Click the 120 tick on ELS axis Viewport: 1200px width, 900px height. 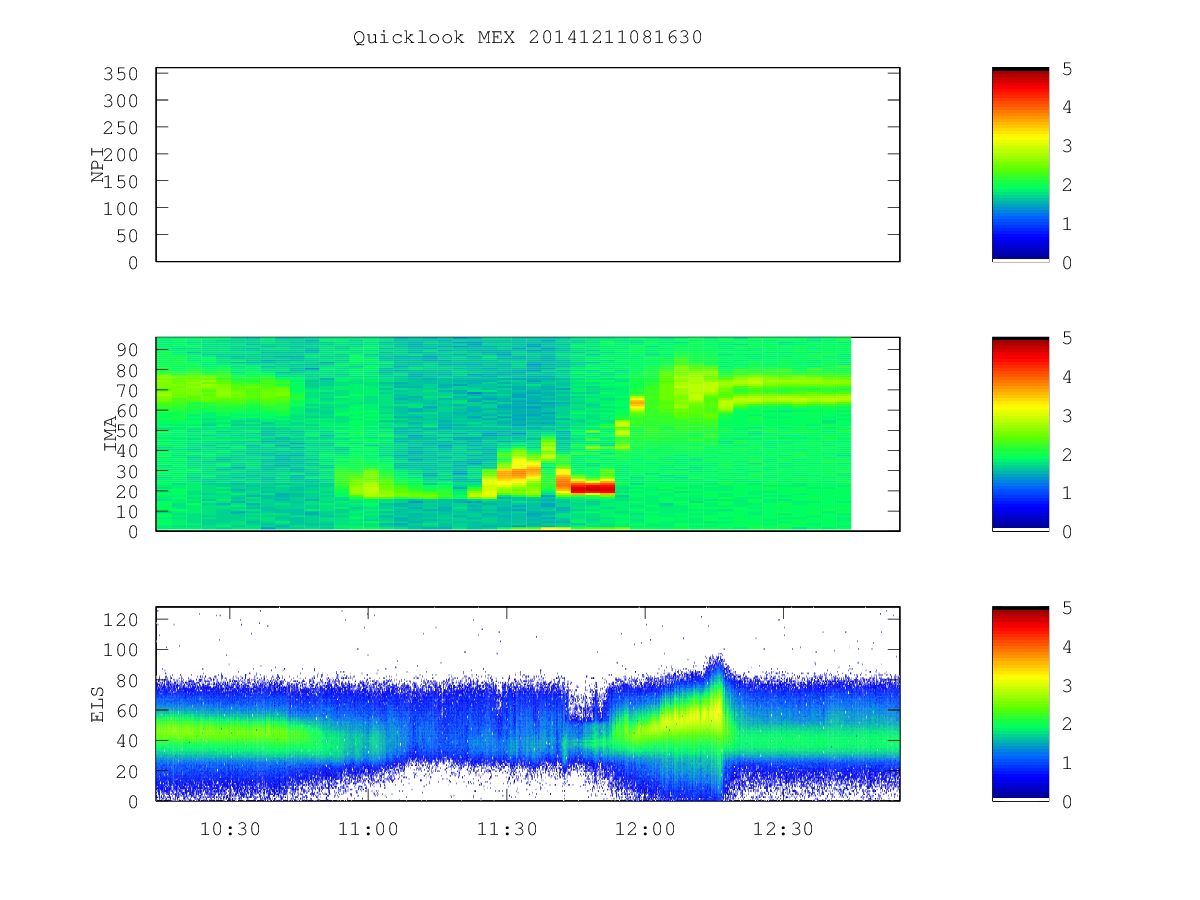[x=120, y=620]
